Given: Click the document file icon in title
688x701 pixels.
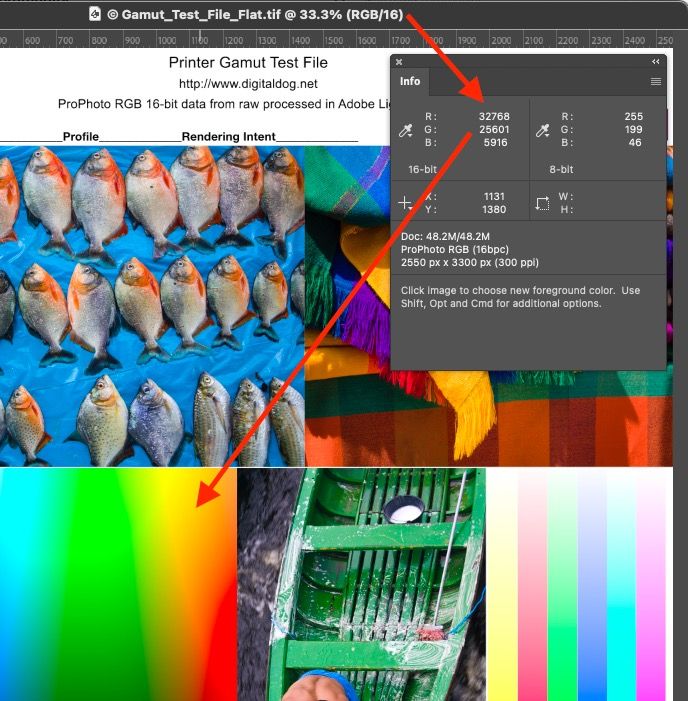Looking at the screenshot, I should point(95,14).
